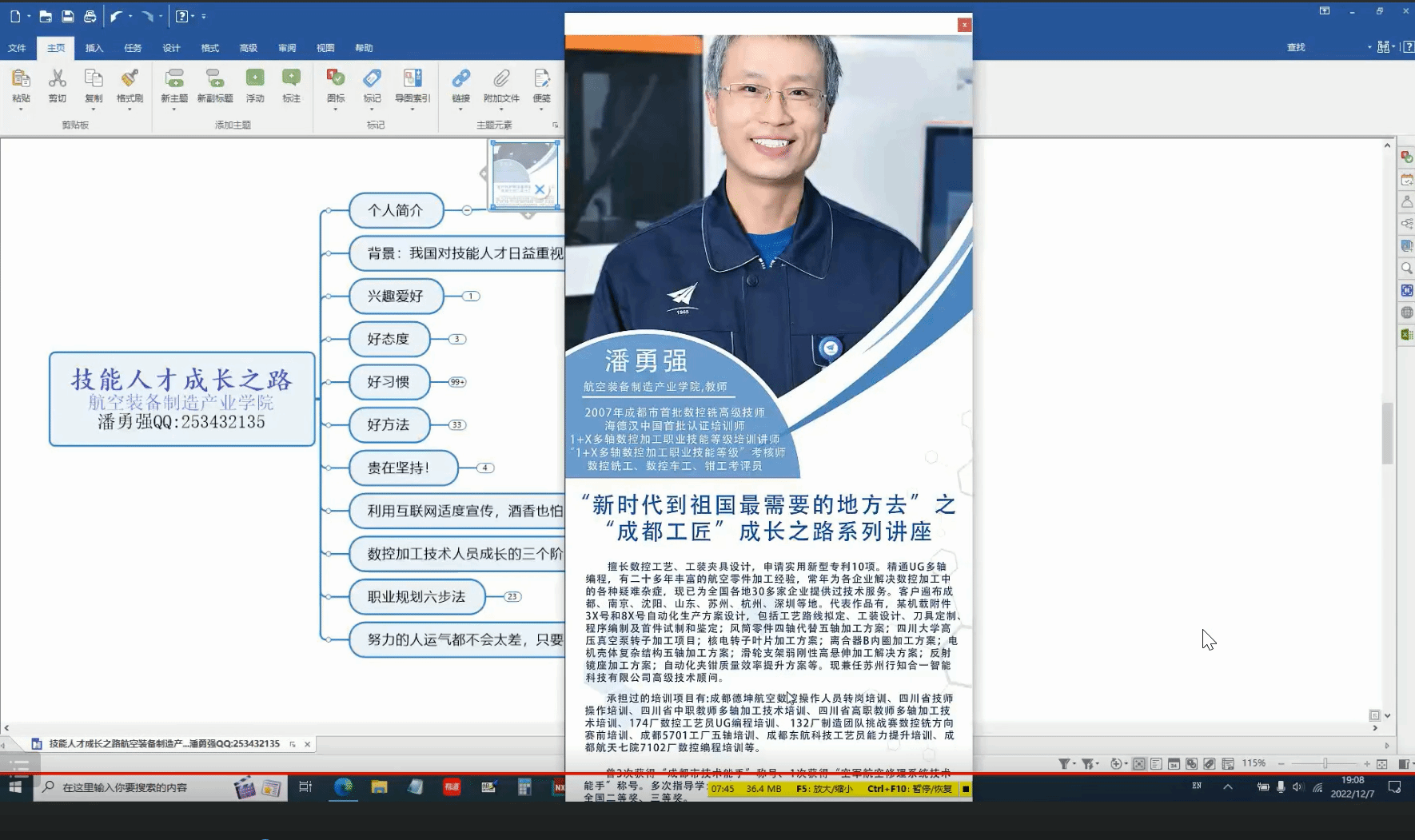The height and width of the screenshot is (840, 1415).
Task: Click the save icon in quick access toolbar
Action: pos(68,16)
